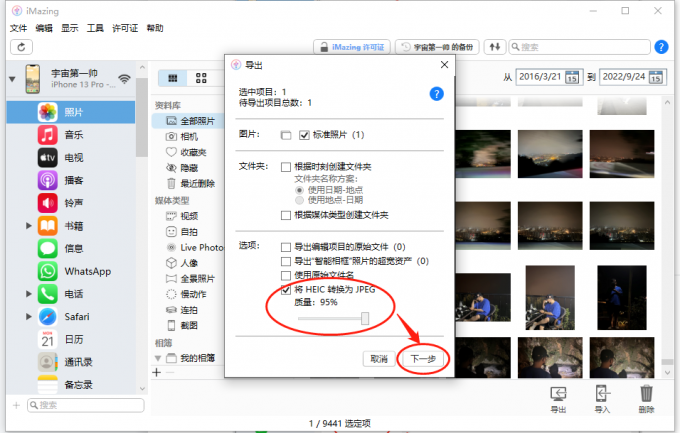
Task: Enable create folders by moment (根据时刻创建文件夹)
Action: [286, 167]
